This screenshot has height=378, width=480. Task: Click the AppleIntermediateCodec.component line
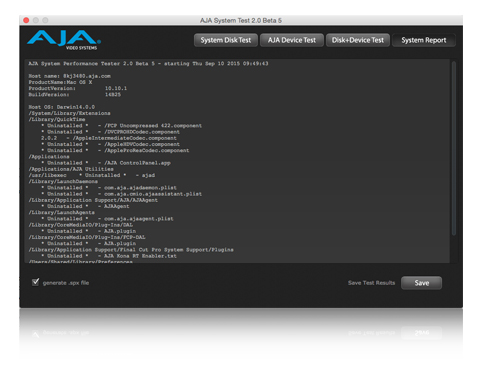point(109,138)
